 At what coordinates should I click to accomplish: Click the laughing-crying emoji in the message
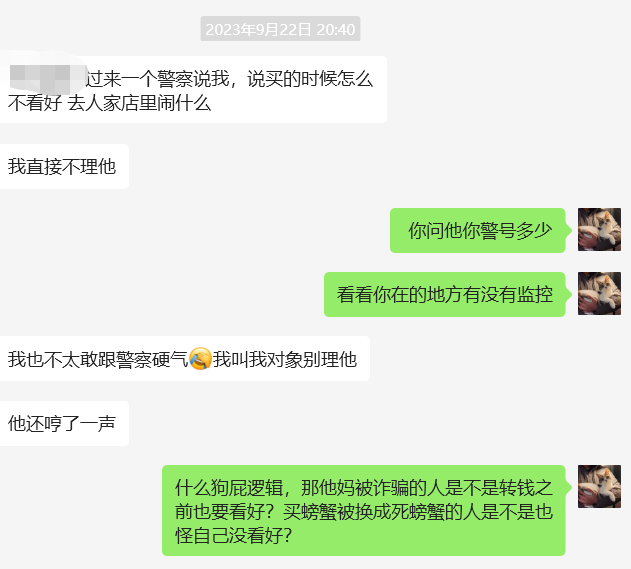pos(200,359)
